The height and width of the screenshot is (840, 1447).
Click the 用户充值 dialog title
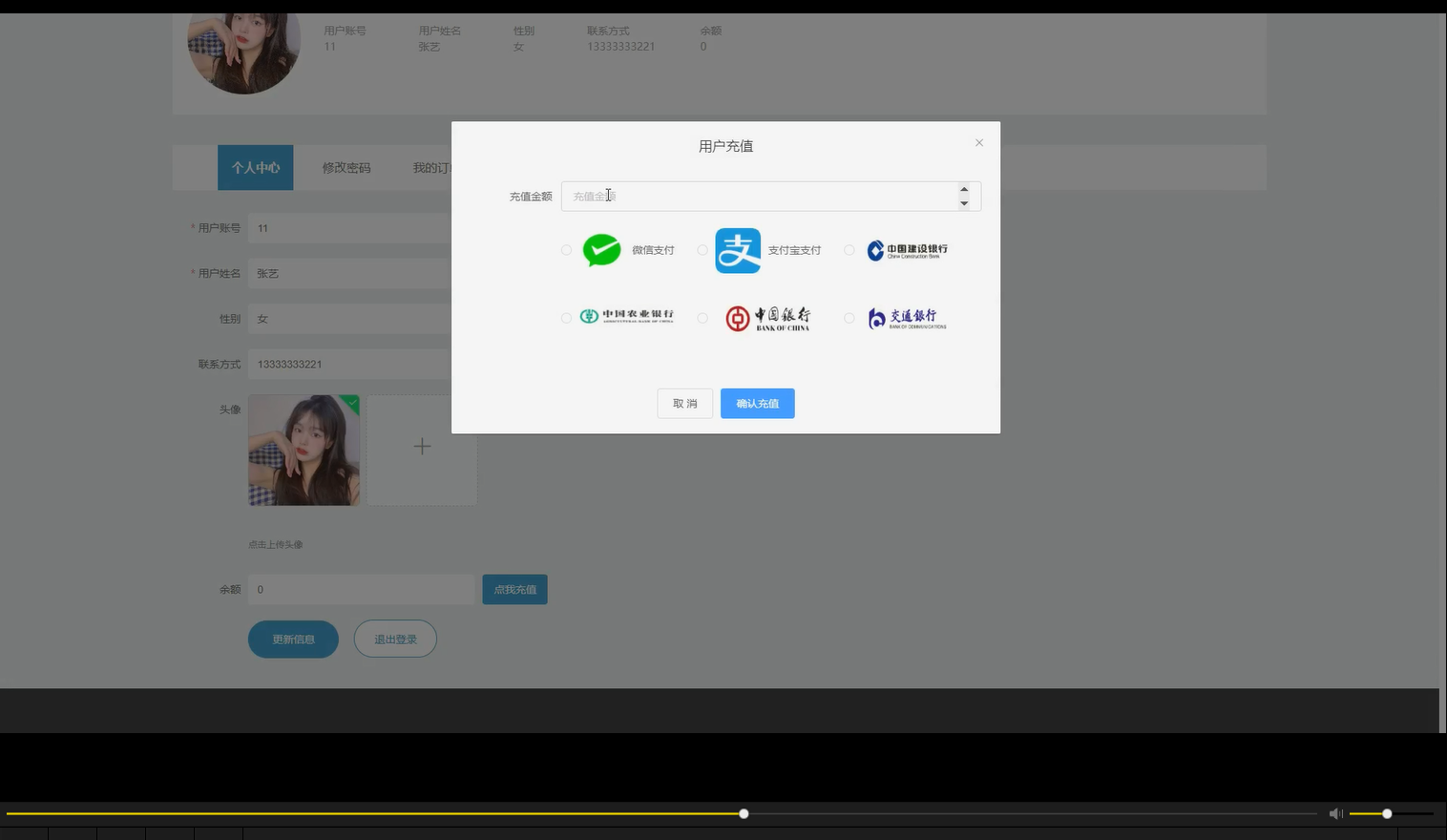pos(725,146)
